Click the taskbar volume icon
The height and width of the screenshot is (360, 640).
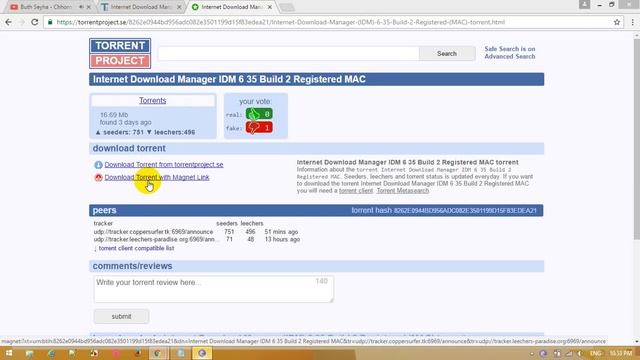(580, 353)
